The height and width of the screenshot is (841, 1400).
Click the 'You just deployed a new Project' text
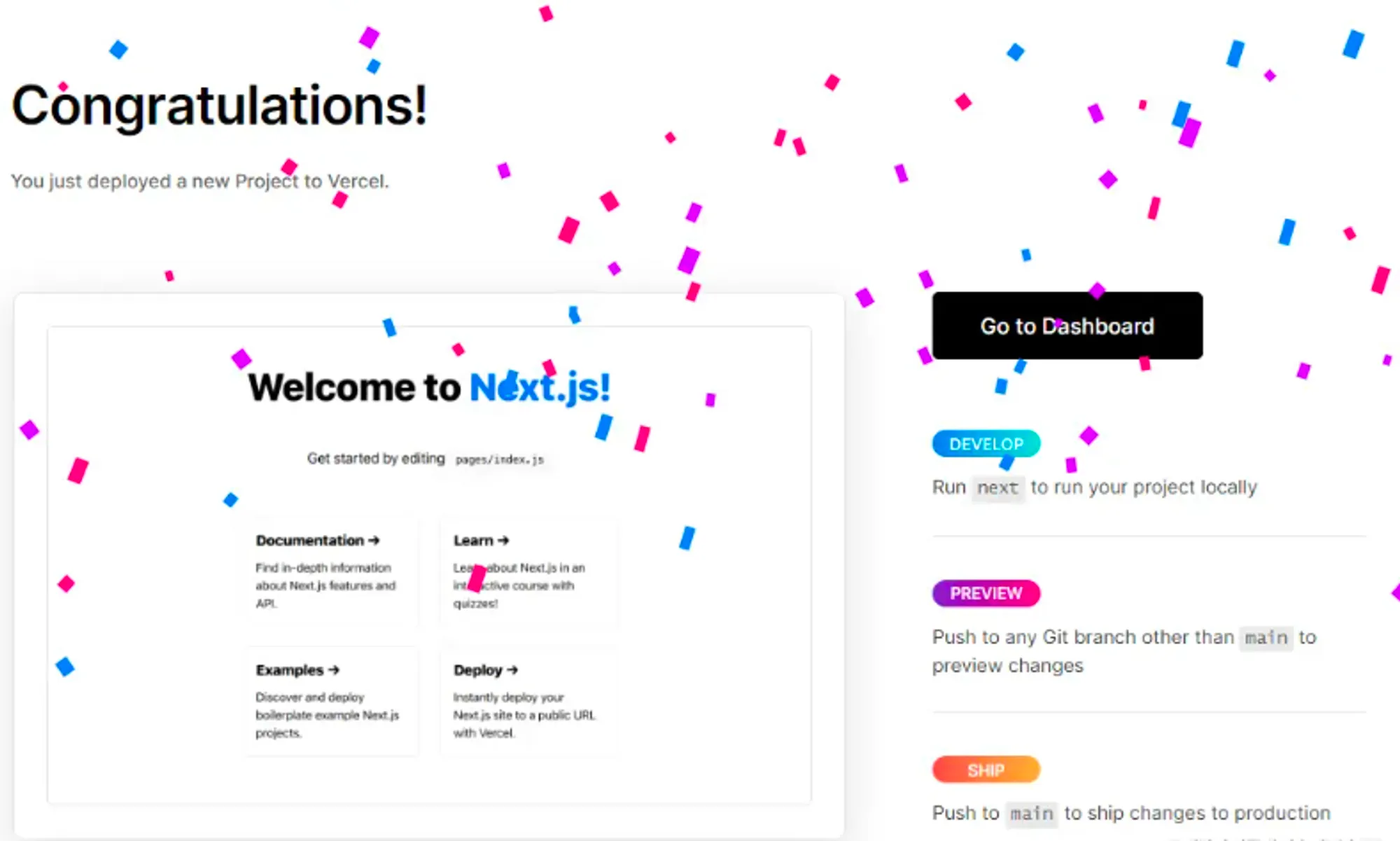199,181
